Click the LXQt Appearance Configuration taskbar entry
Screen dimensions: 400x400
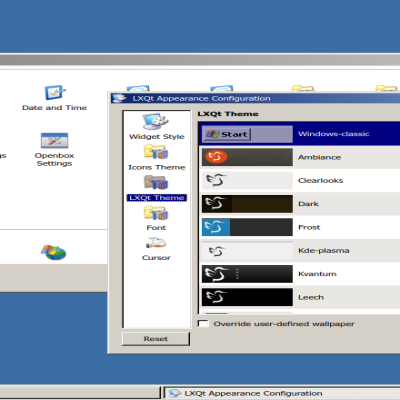282,393
